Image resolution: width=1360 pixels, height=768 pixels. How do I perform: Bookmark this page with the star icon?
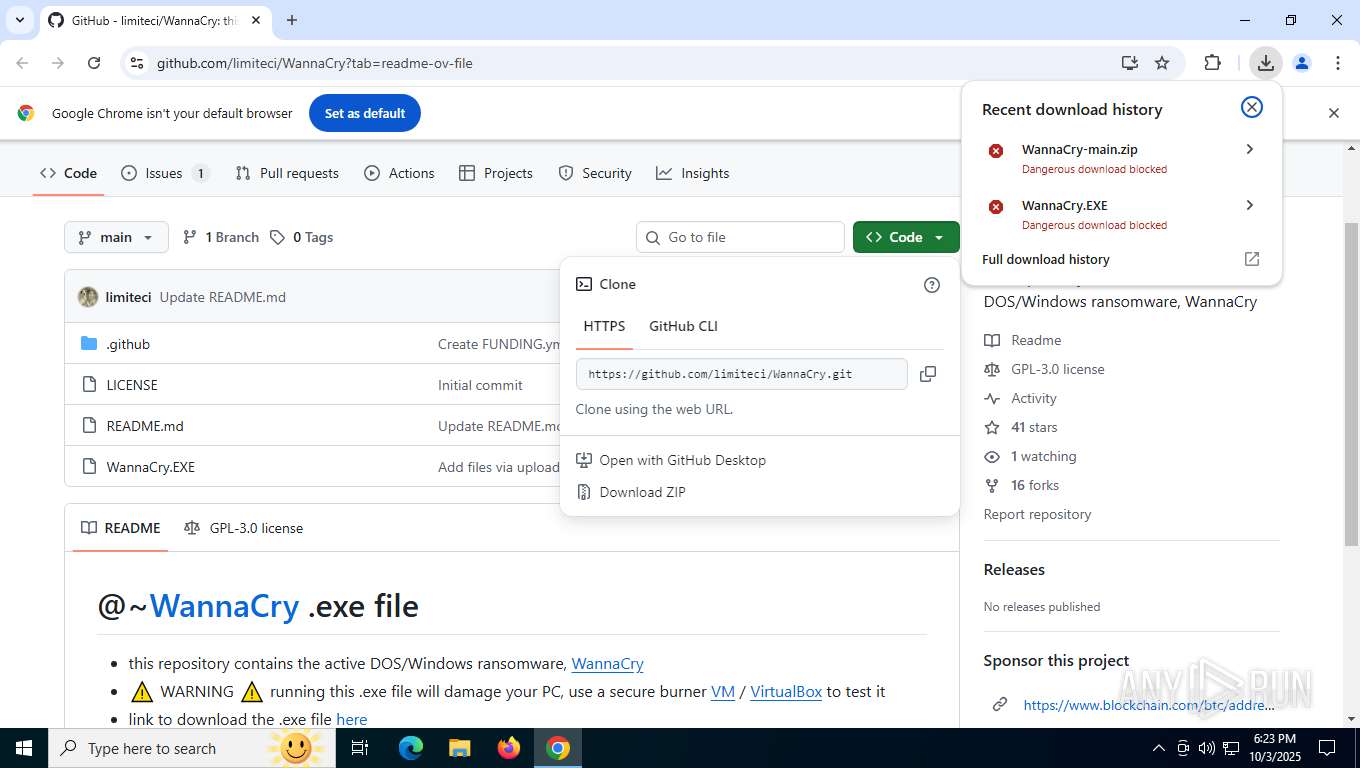tap(1162, 63)
